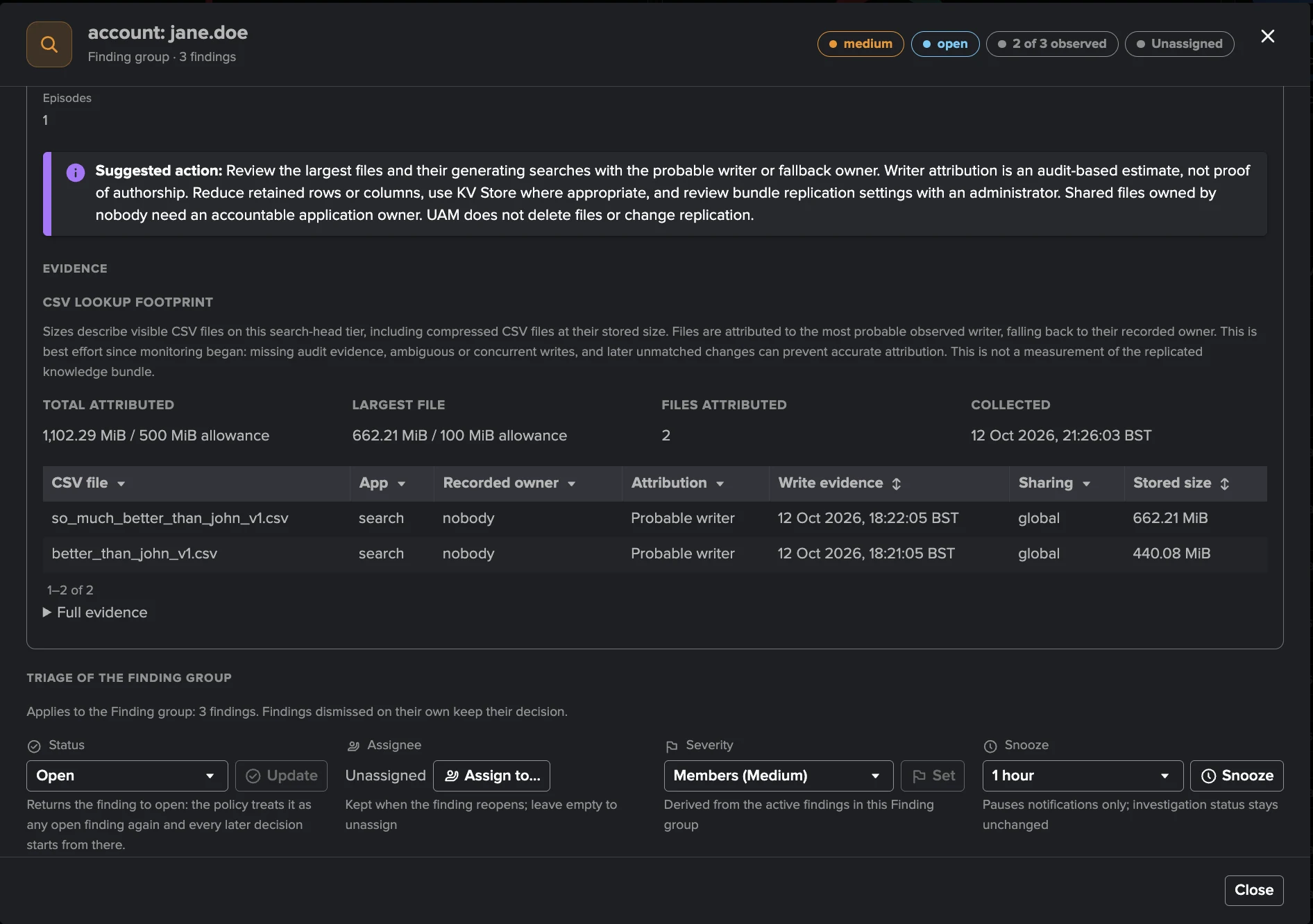Expand the Full evidence section
Viewport: 1313px width, 924px height.
[x=95, y=613]
